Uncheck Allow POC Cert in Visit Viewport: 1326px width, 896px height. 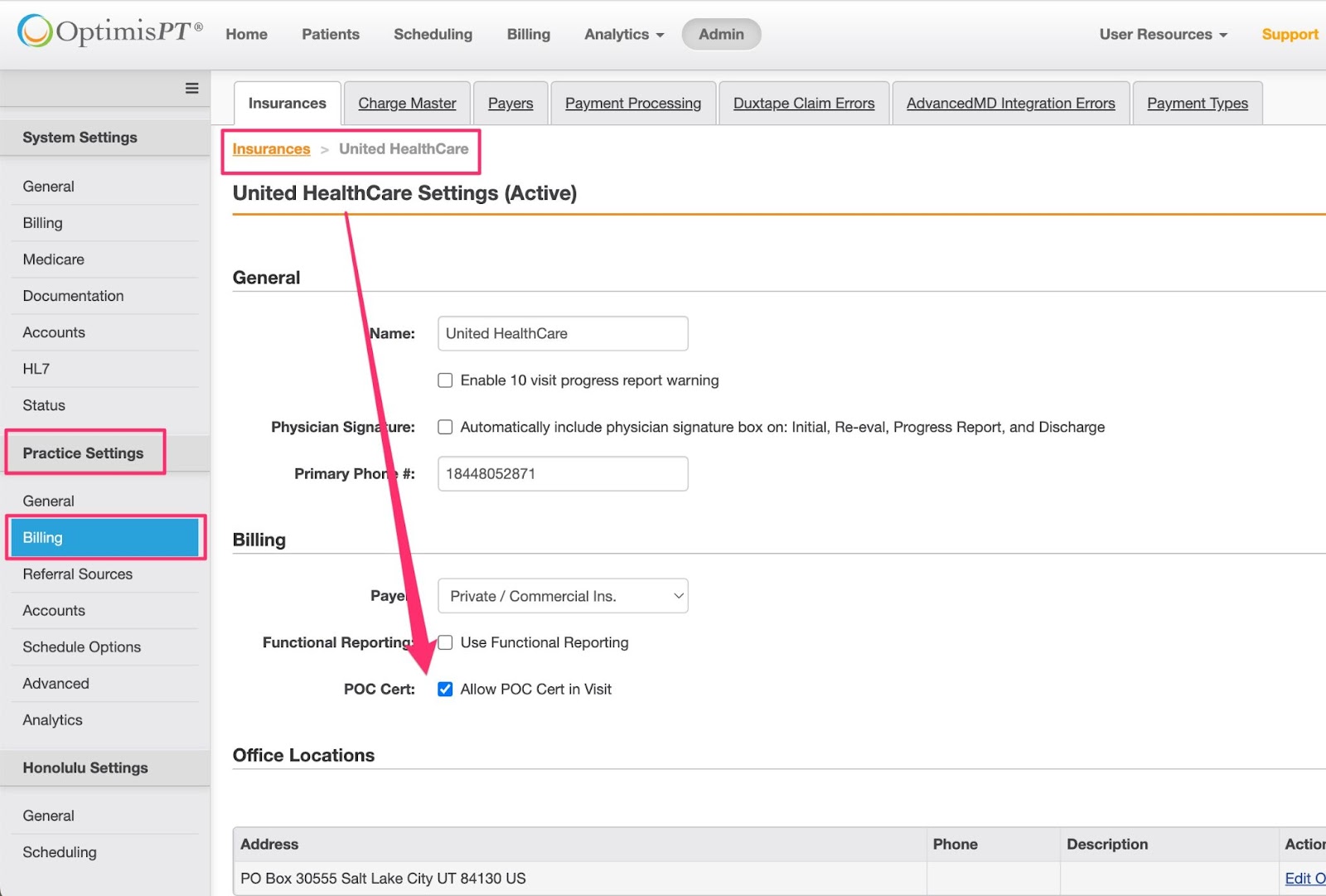tap(445, 689)
